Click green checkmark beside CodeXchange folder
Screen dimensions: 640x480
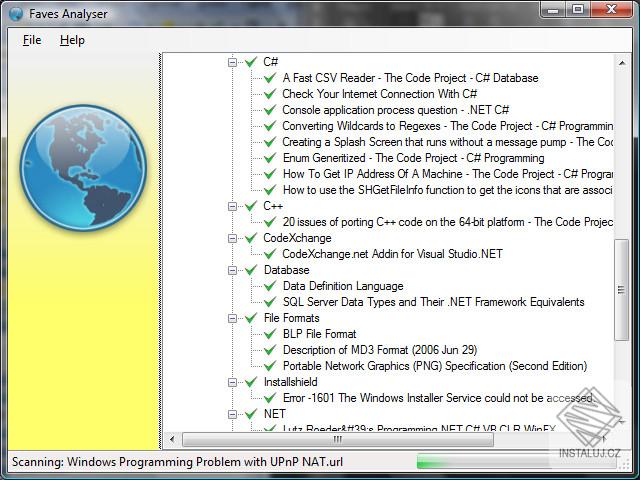(251, 238)
